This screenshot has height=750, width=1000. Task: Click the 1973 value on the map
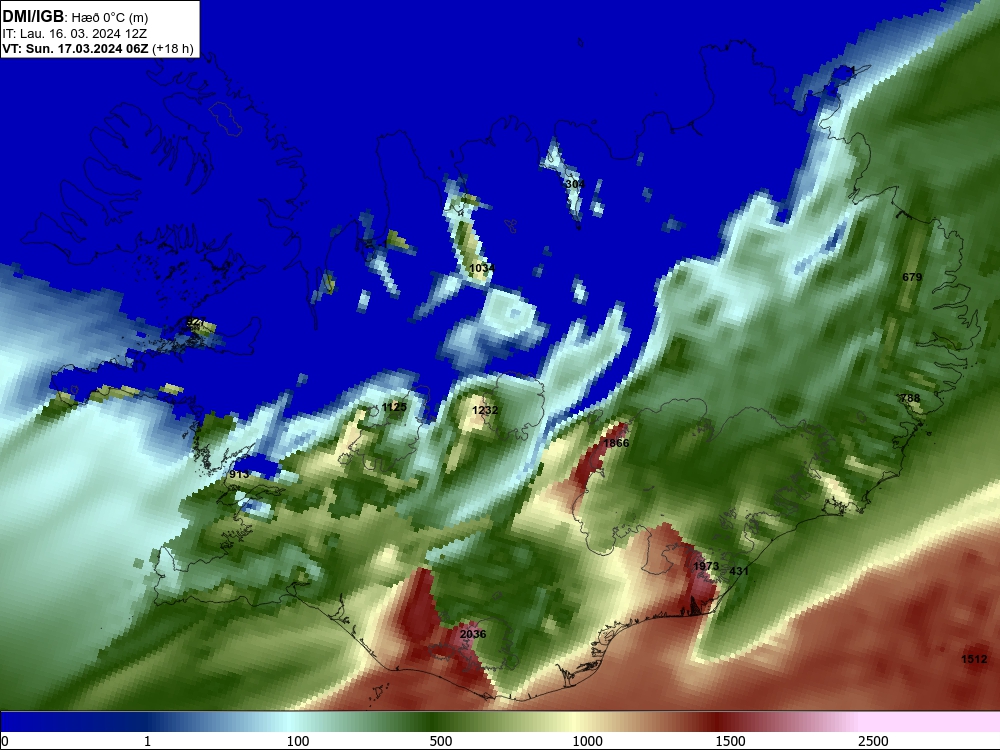706,566
